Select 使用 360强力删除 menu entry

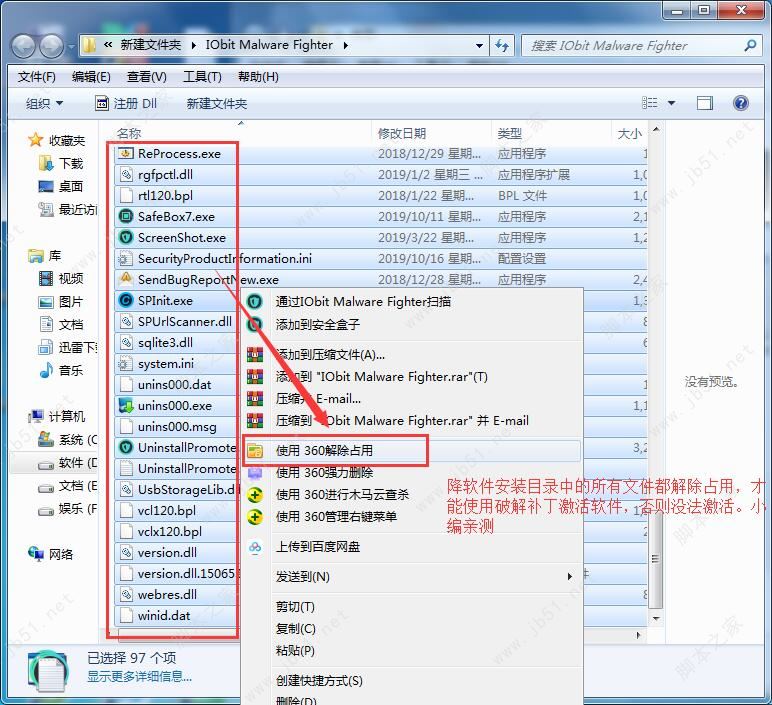pos(412,473)
